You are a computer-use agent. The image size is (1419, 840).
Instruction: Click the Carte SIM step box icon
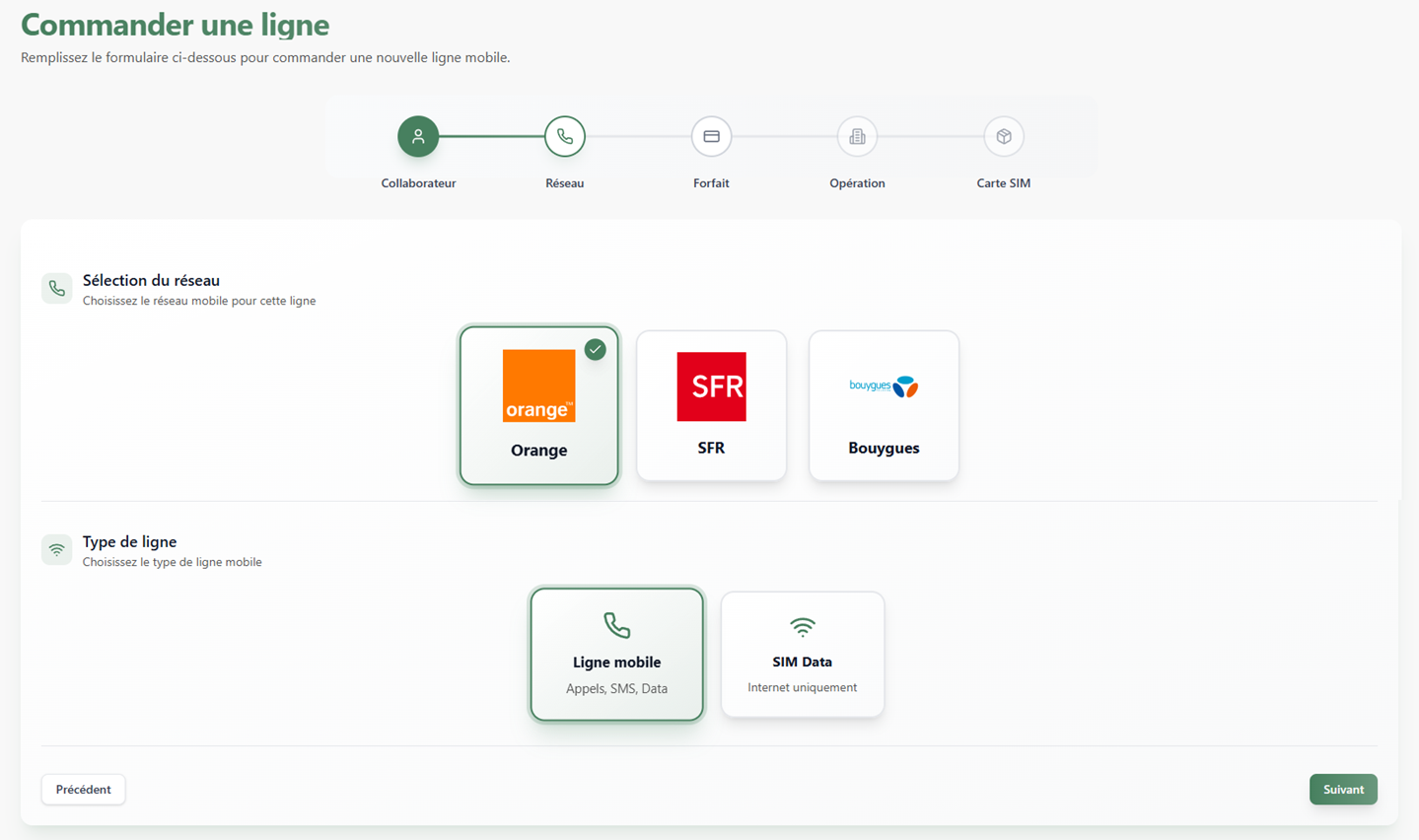(1003, 136)
